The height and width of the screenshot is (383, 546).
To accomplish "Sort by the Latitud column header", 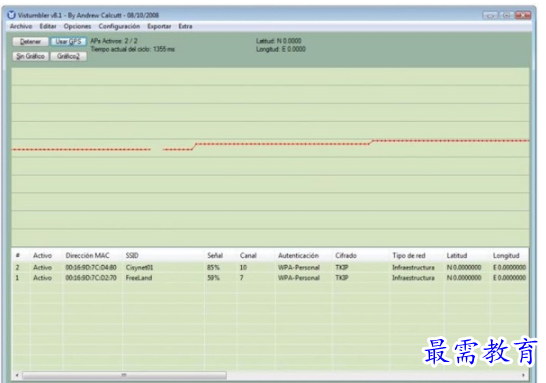I will coord(457,256).
